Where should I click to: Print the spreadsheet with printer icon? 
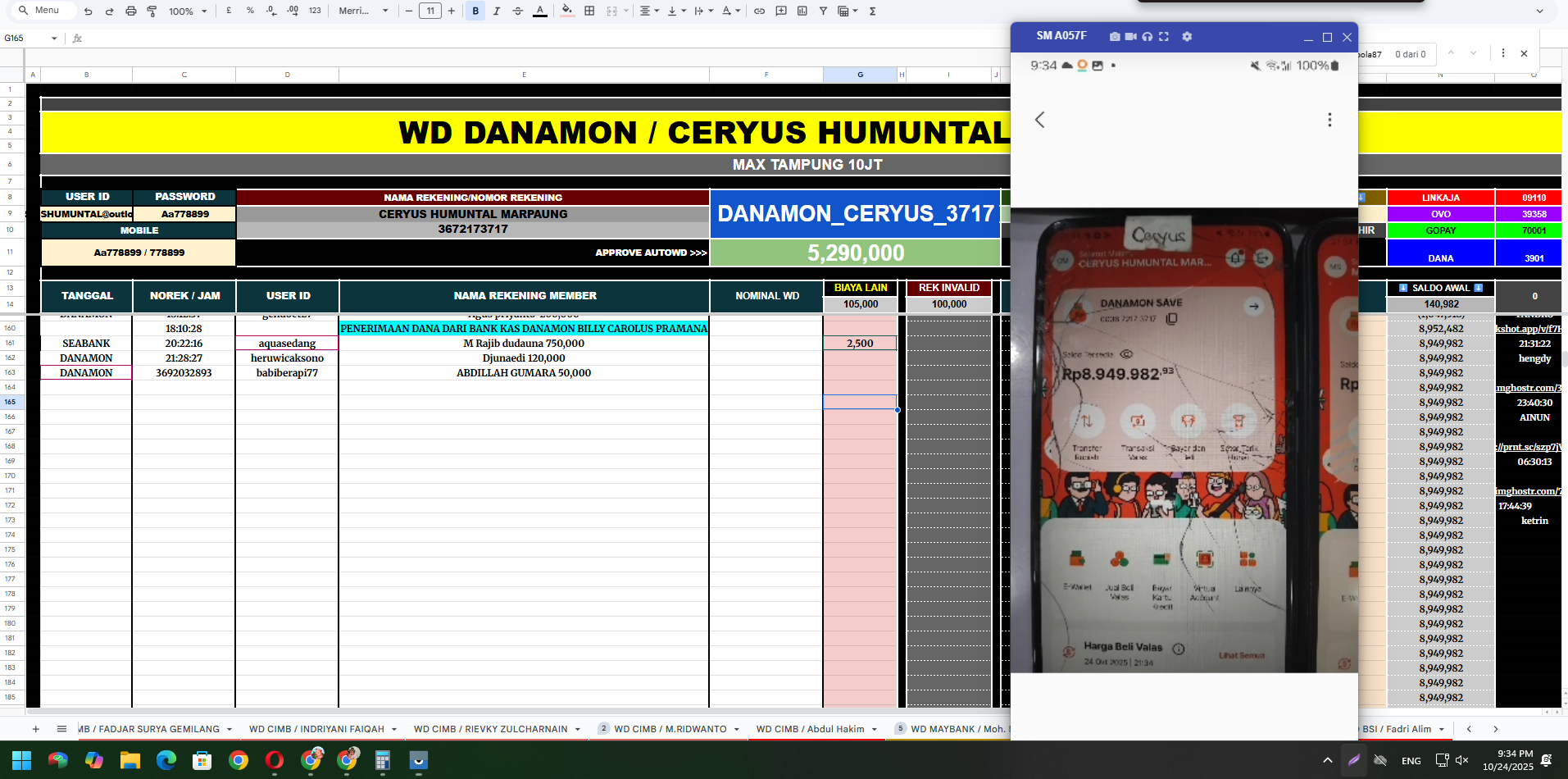tap(130, 11)
